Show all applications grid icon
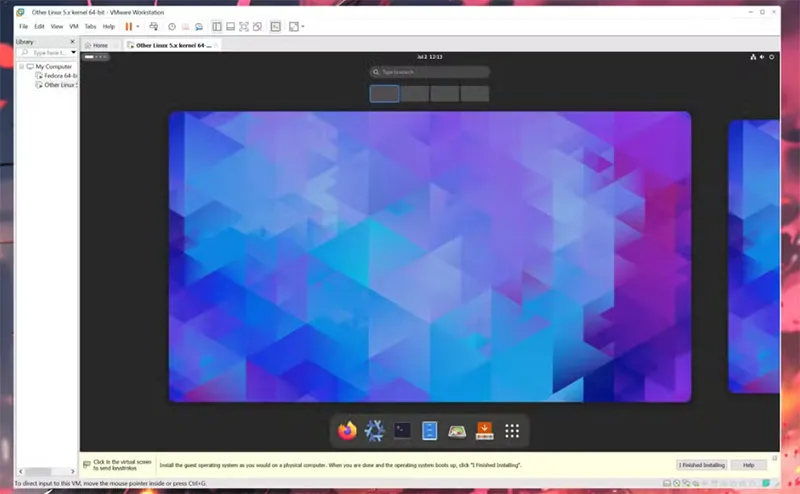This screenshot has height=494, width=800. coord(512,431)
